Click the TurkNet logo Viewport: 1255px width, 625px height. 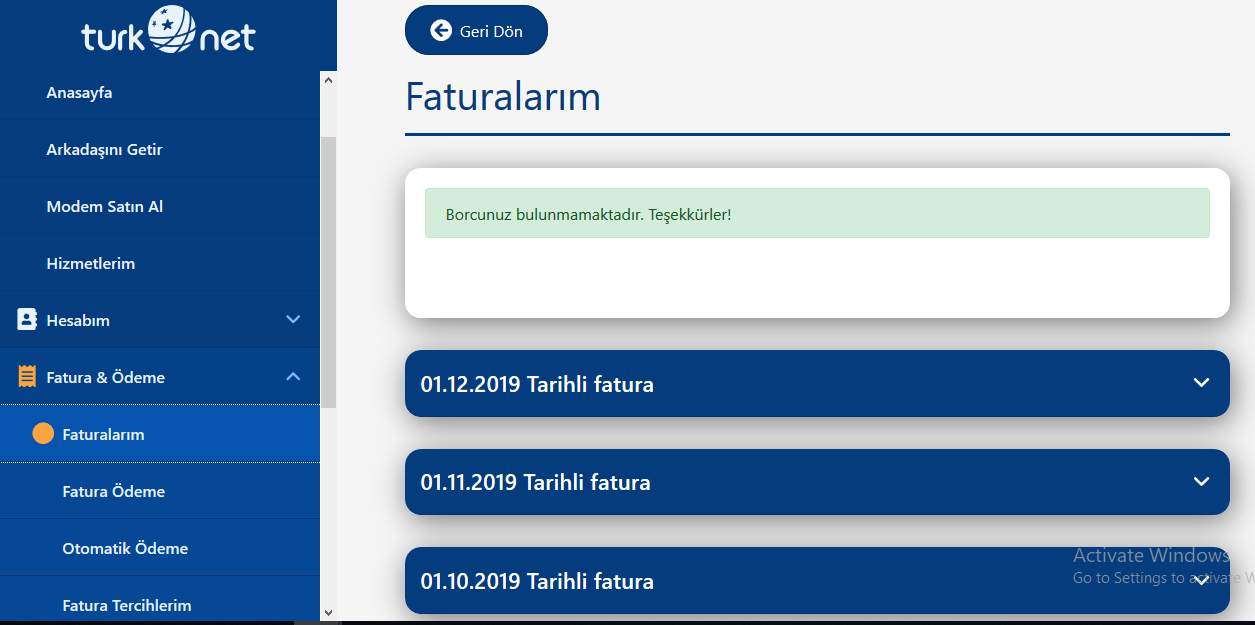pyautogui.click(x=168, y=31)
